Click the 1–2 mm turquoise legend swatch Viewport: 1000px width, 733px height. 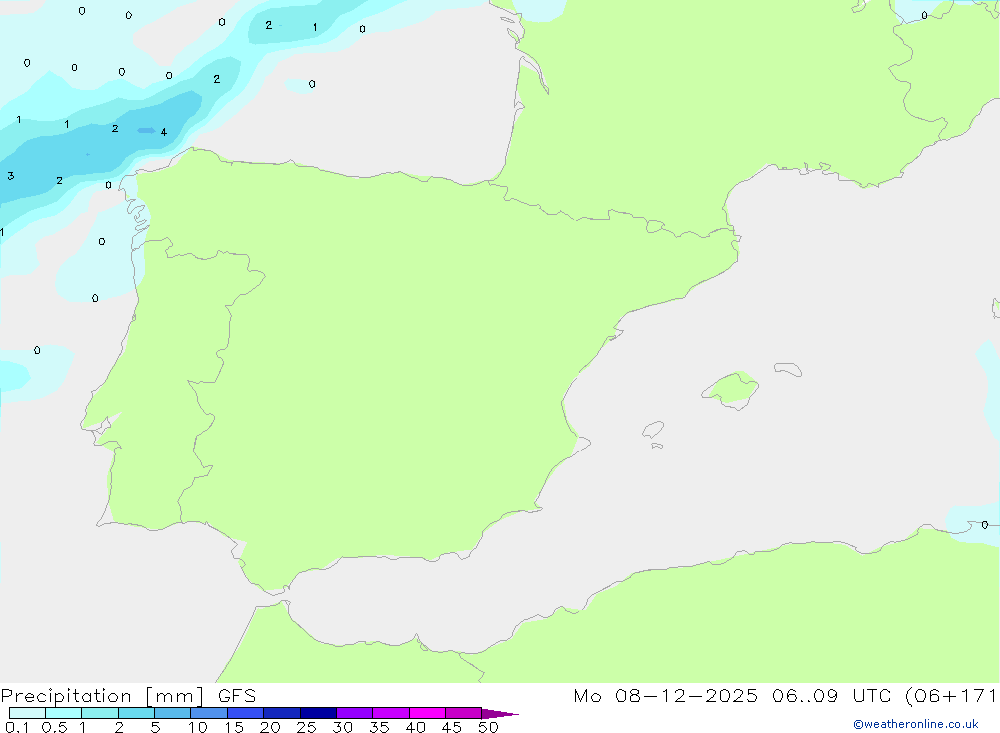(x=100, y=713)
